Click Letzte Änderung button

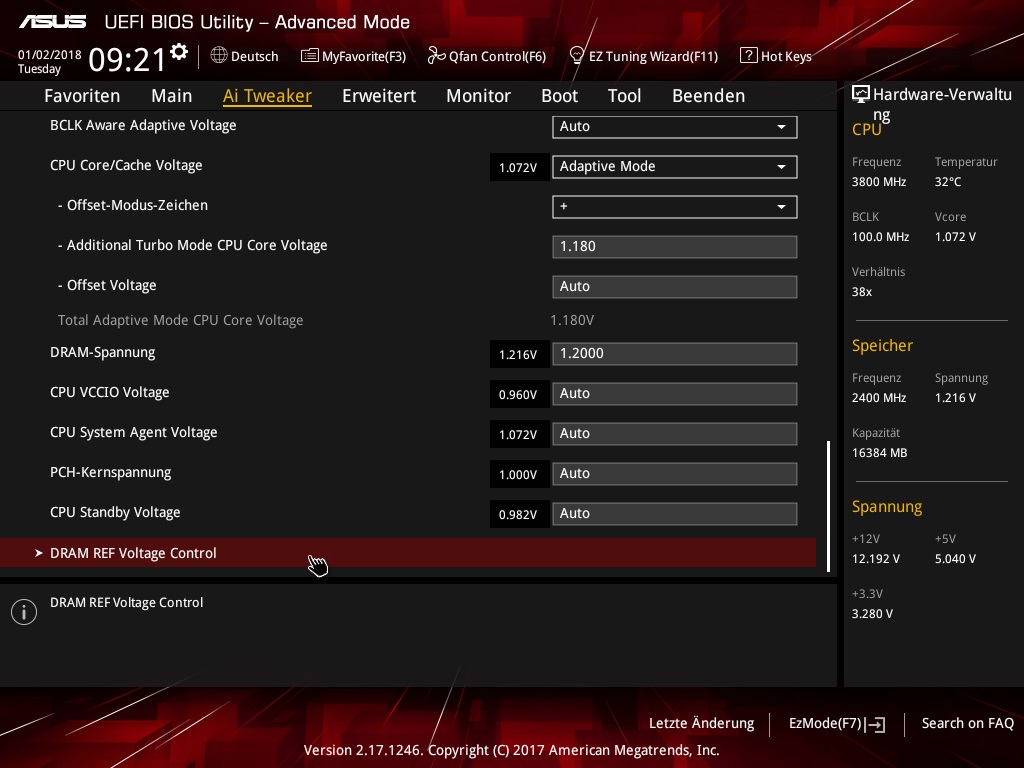[701, 724]
